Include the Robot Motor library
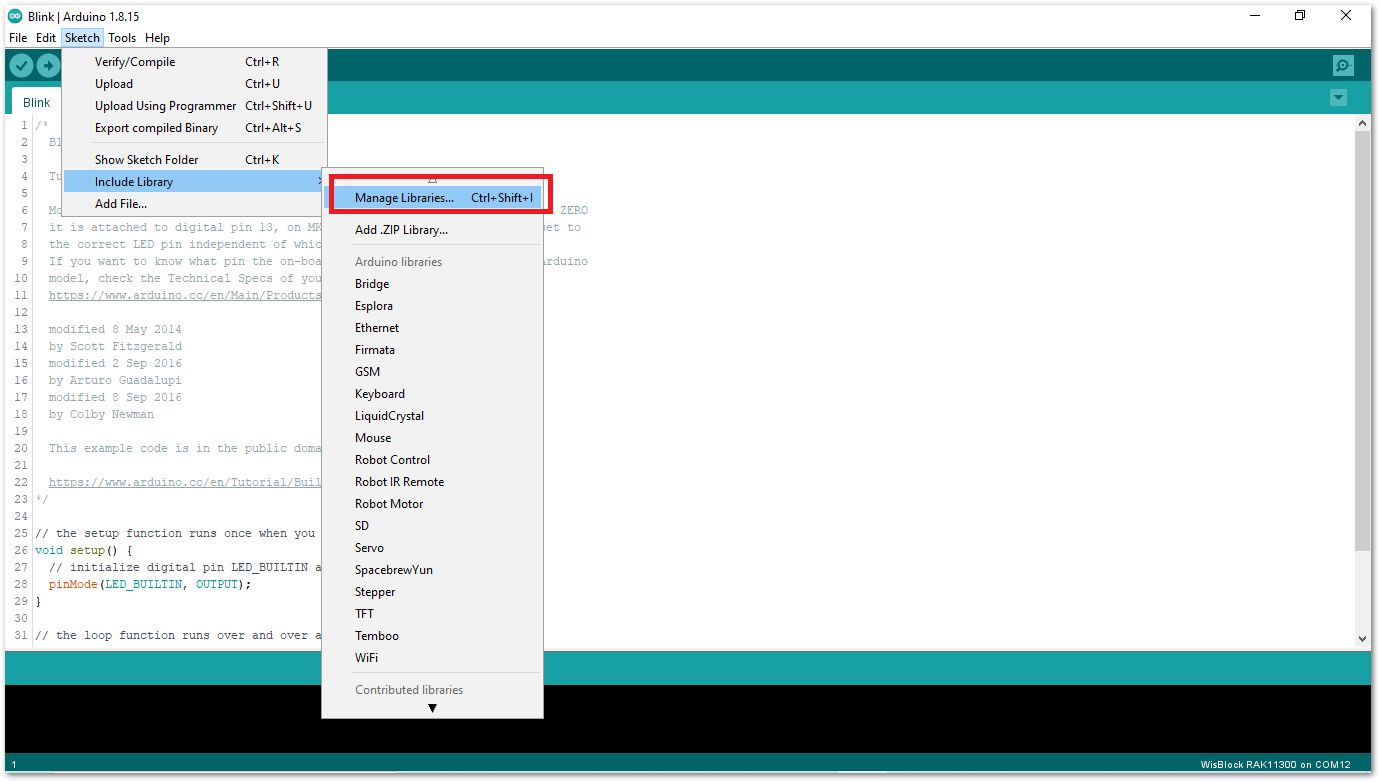1380x782 pixels. [x=433, y=504]
